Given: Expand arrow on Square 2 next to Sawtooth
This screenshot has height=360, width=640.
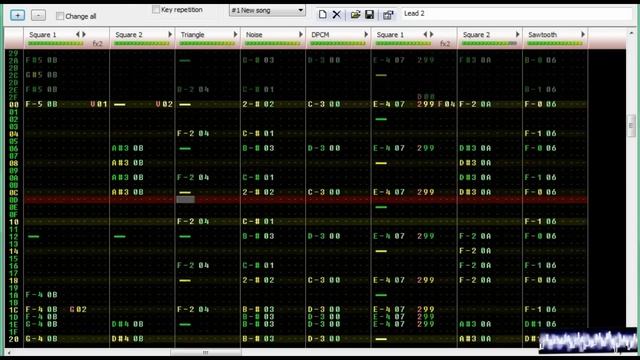Looking at the screenshot, I should click(x=518, y=35).
